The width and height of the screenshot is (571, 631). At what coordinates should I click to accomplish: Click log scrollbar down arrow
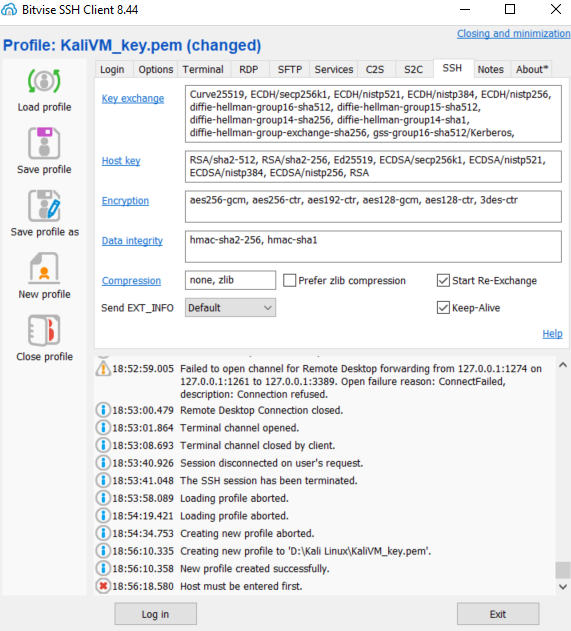(563, 587)
